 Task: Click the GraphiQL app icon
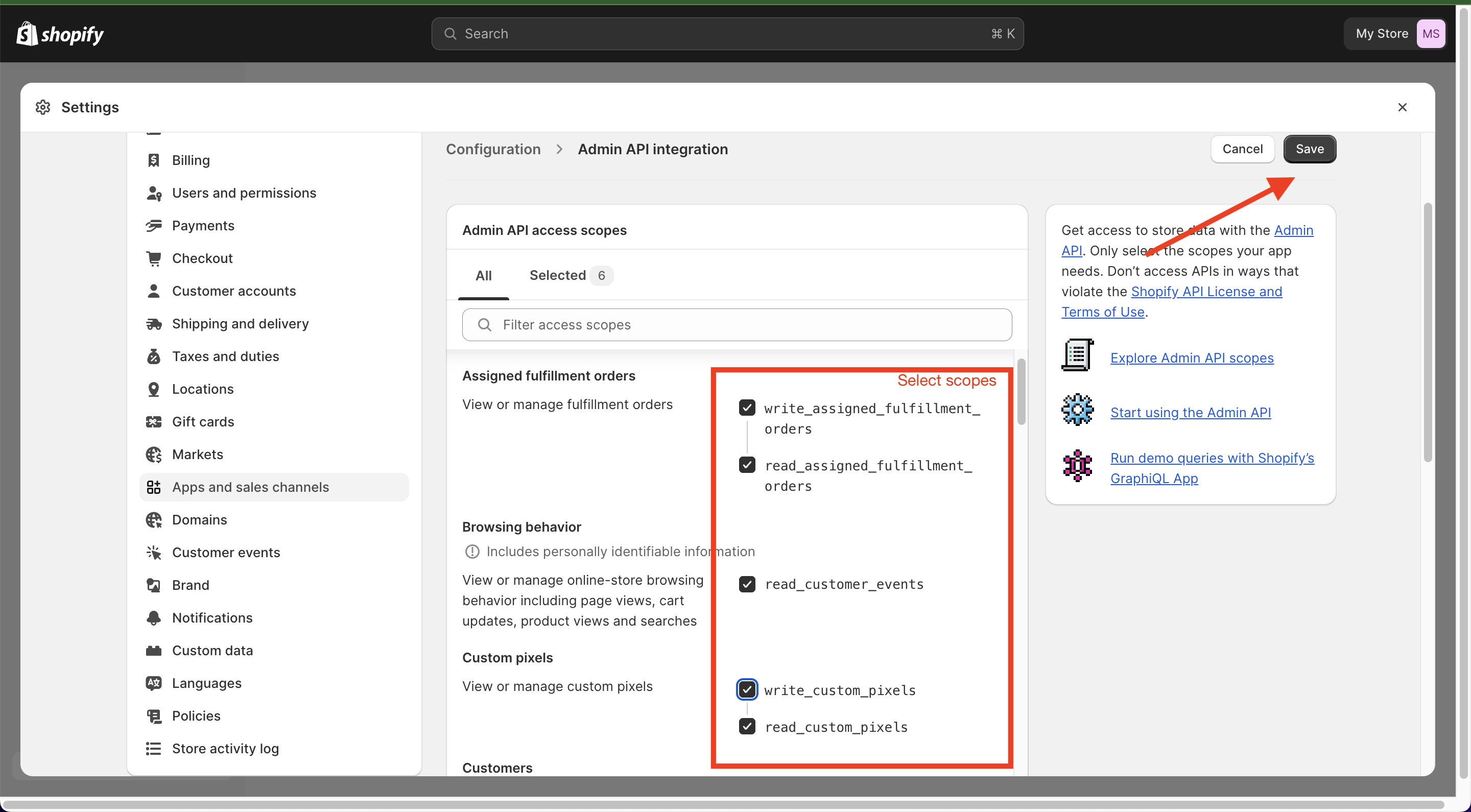click(1078, 466)
